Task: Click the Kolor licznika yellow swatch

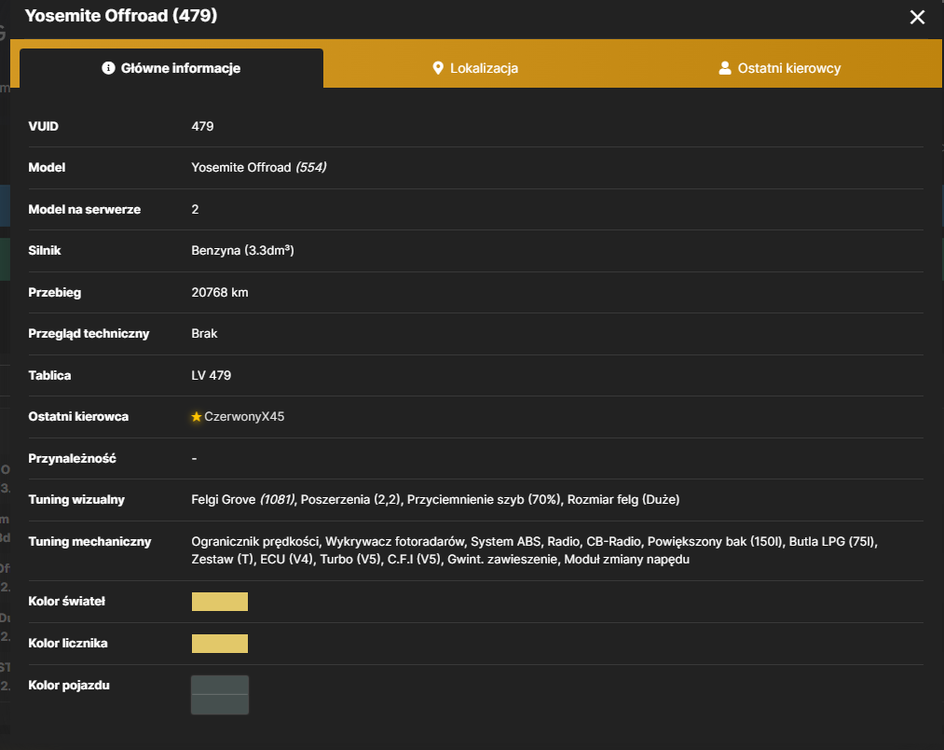Action: 220,643
